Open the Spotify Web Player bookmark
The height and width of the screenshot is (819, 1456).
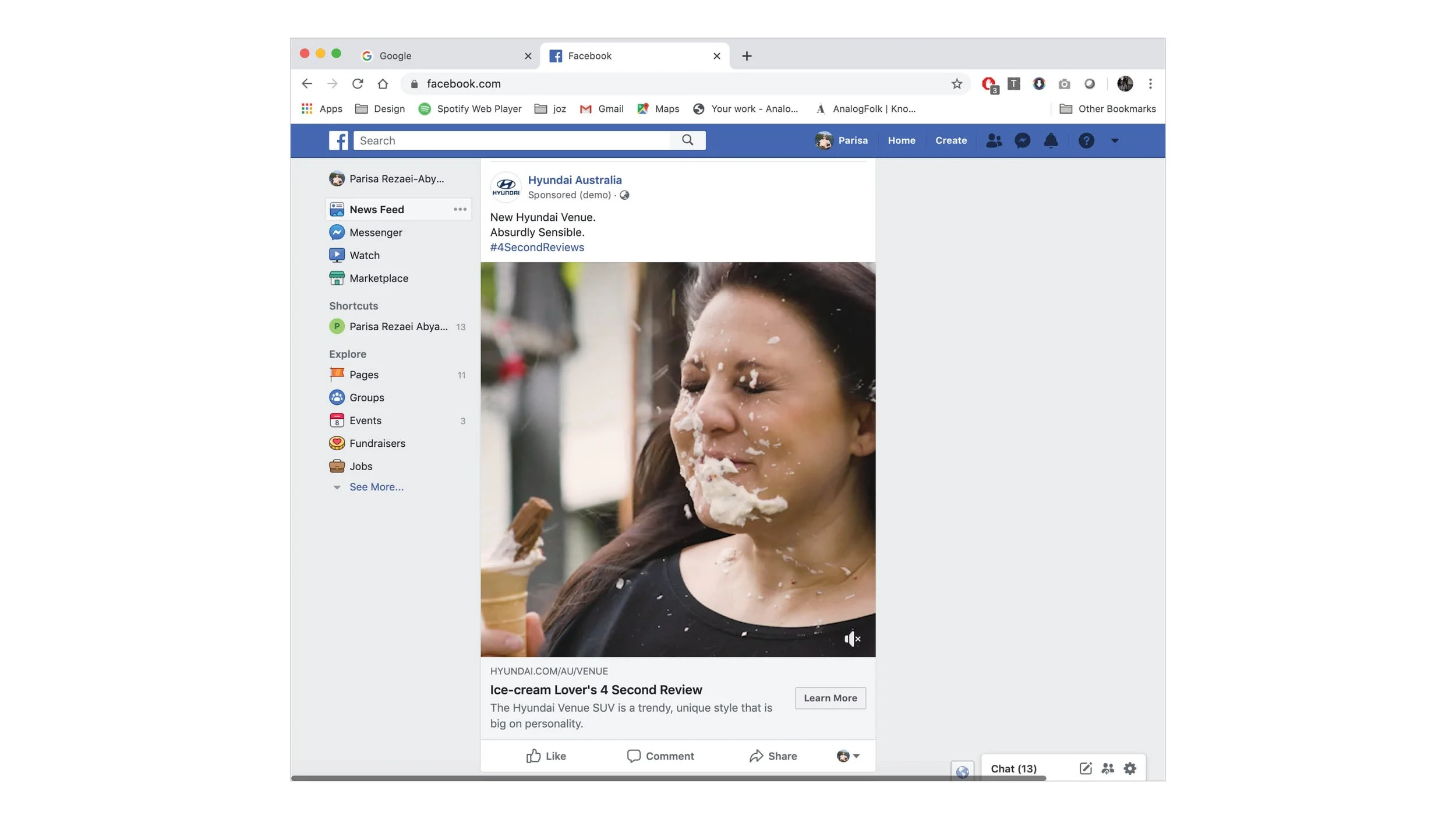click(470, 109)
